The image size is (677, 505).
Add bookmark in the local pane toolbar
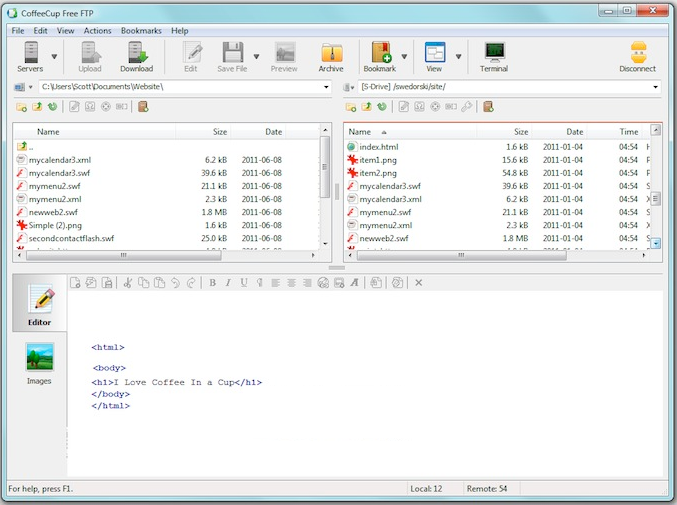(143, 107)
